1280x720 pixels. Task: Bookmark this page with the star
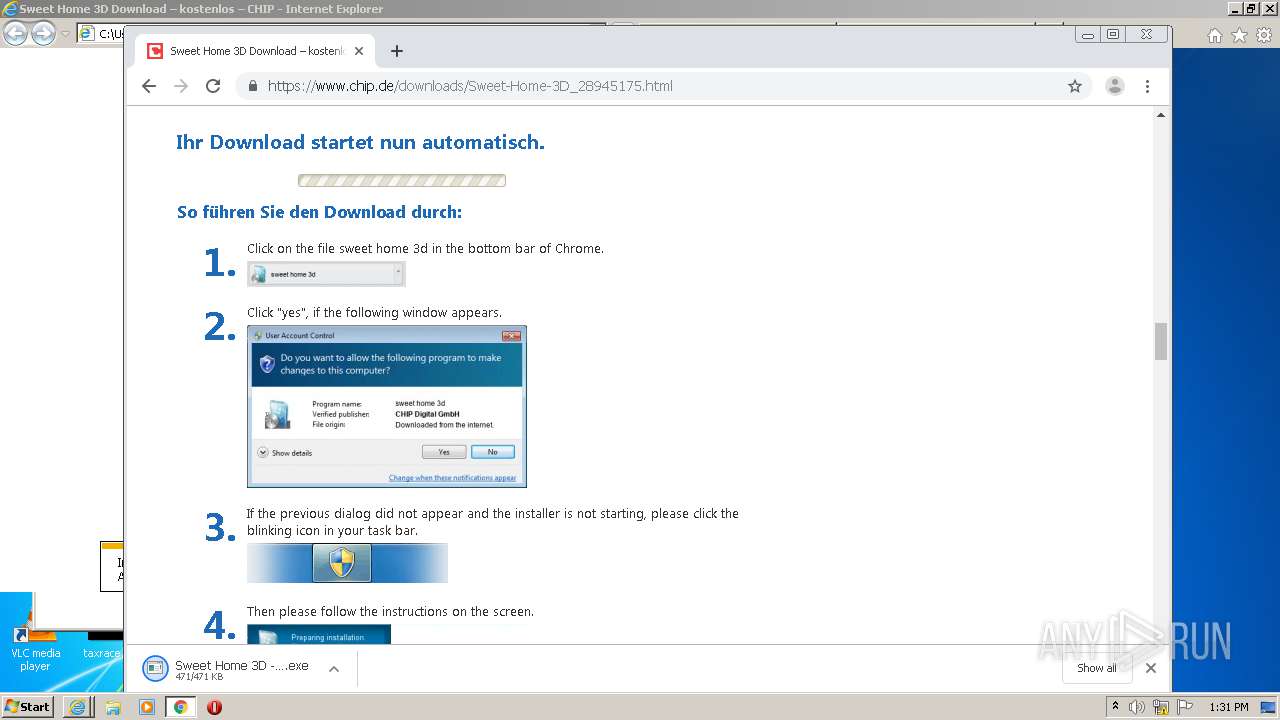click(x=1075, y=86)
